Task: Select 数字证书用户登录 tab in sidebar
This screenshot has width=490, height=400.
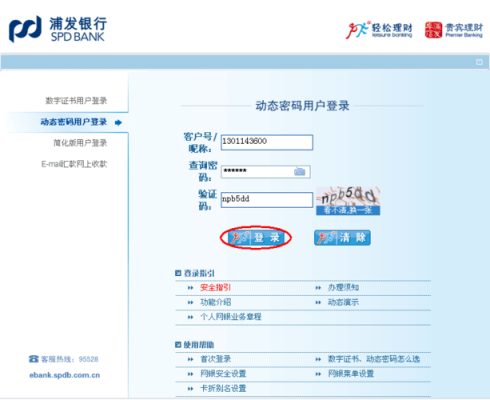Action: (76, 101)
